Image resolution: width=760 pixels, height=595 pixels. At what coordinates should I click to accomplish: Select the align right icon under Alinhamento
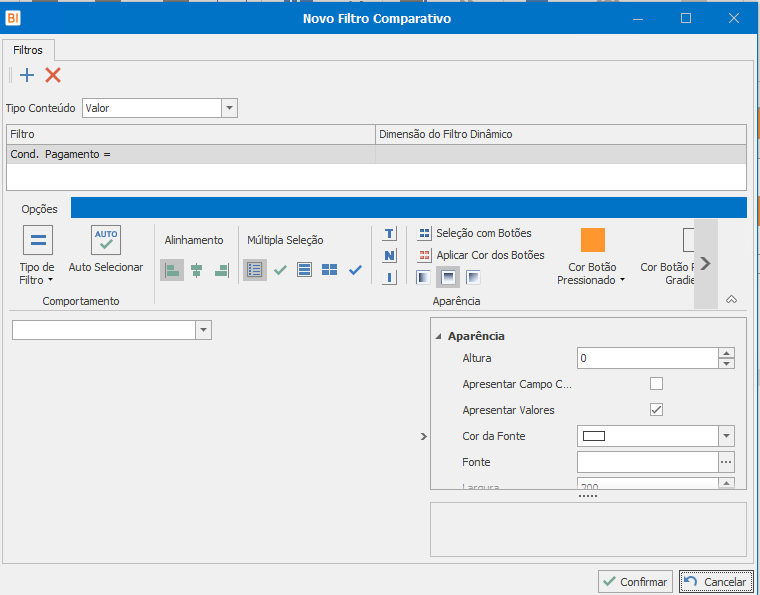(221, 270)
